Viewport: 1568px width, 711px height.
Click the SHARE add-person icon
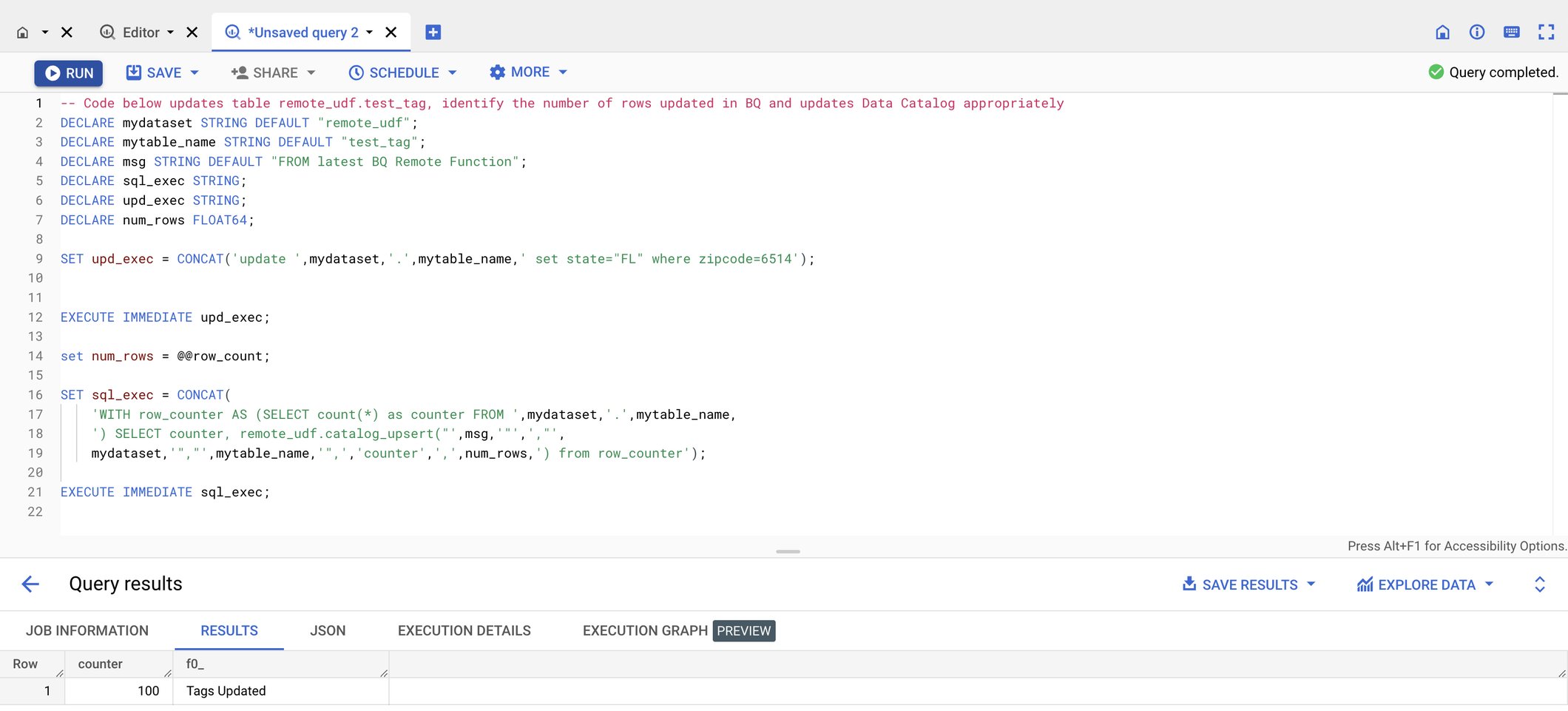[239, 73]
